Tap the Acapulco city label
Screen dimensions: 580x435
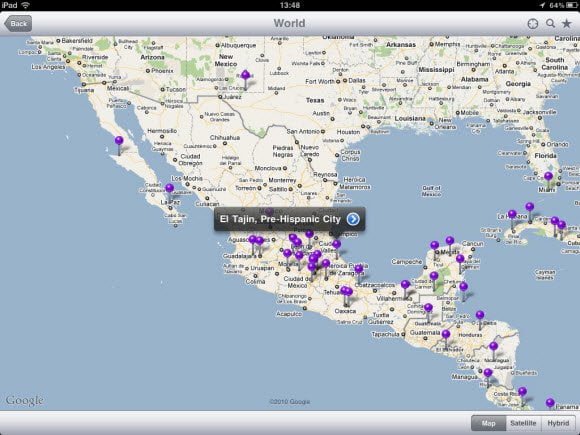point(289,314)
